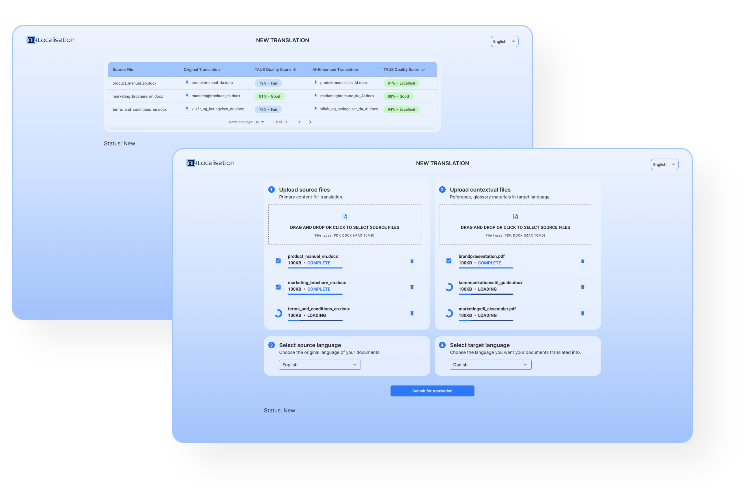Click the upload icon in source files dropzone
Screen dimensions: 747x488
[344, 216]
